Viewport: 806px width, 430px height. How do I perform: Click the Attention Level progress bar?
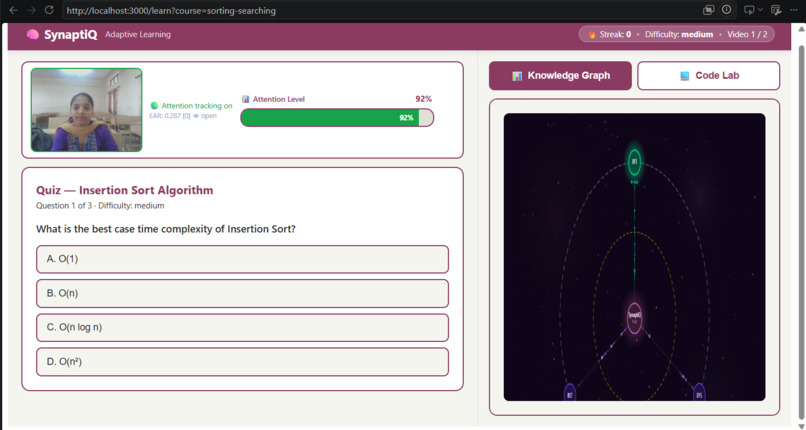337,118
